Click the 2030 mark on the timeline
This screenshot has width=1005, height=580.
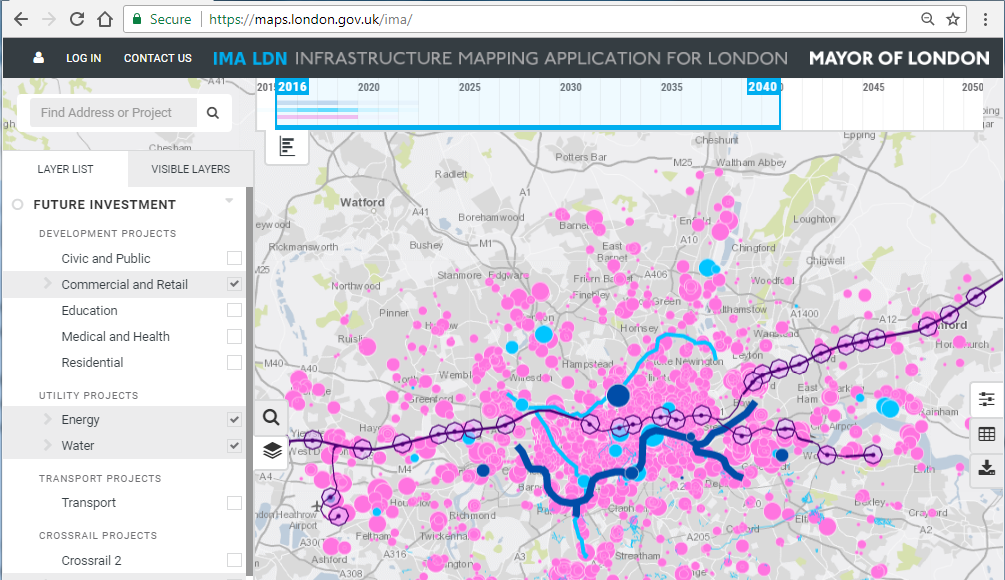(x=570, y=87)
